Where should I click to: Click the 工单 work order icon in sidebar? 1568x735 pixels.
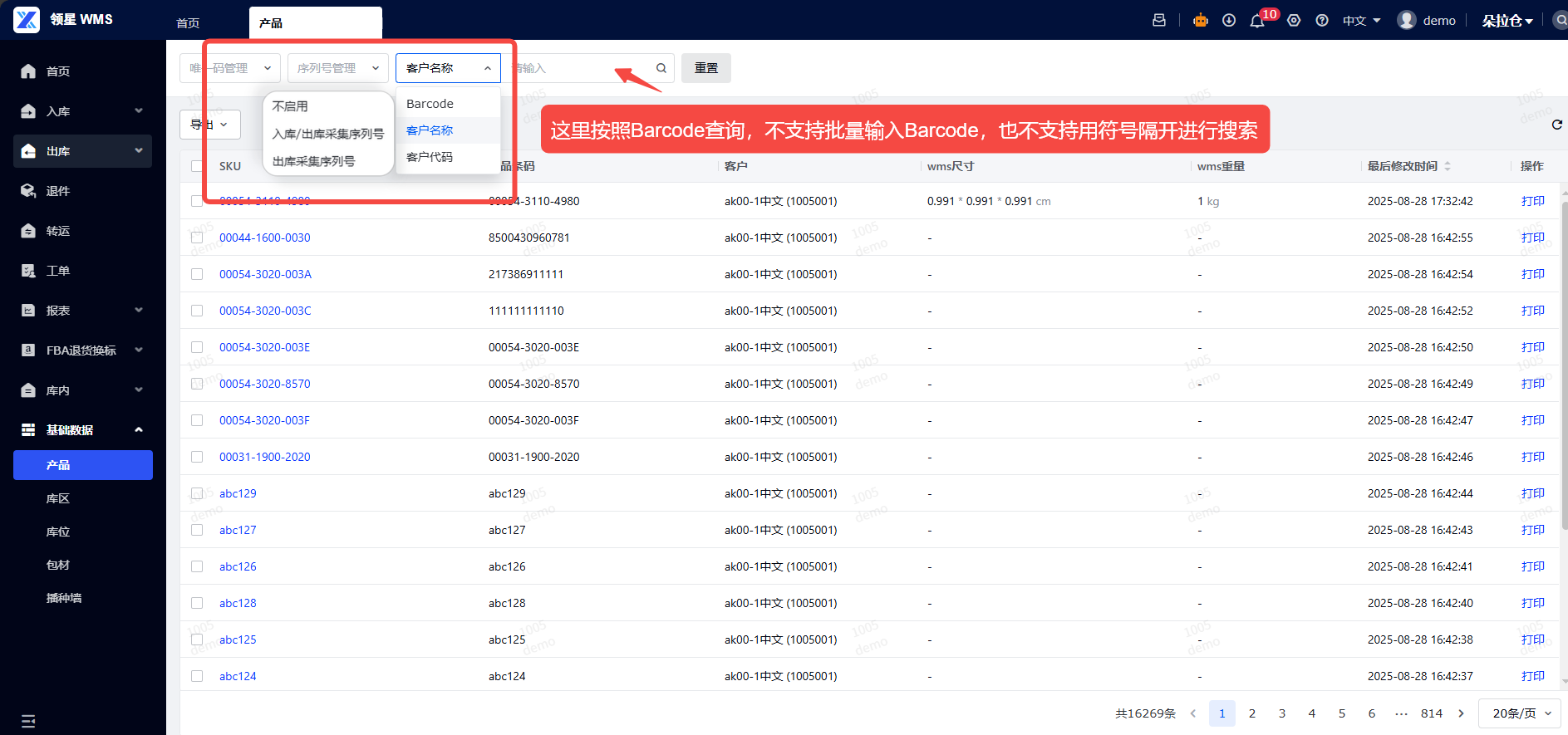pyautogui.click(x=28, y=271)
